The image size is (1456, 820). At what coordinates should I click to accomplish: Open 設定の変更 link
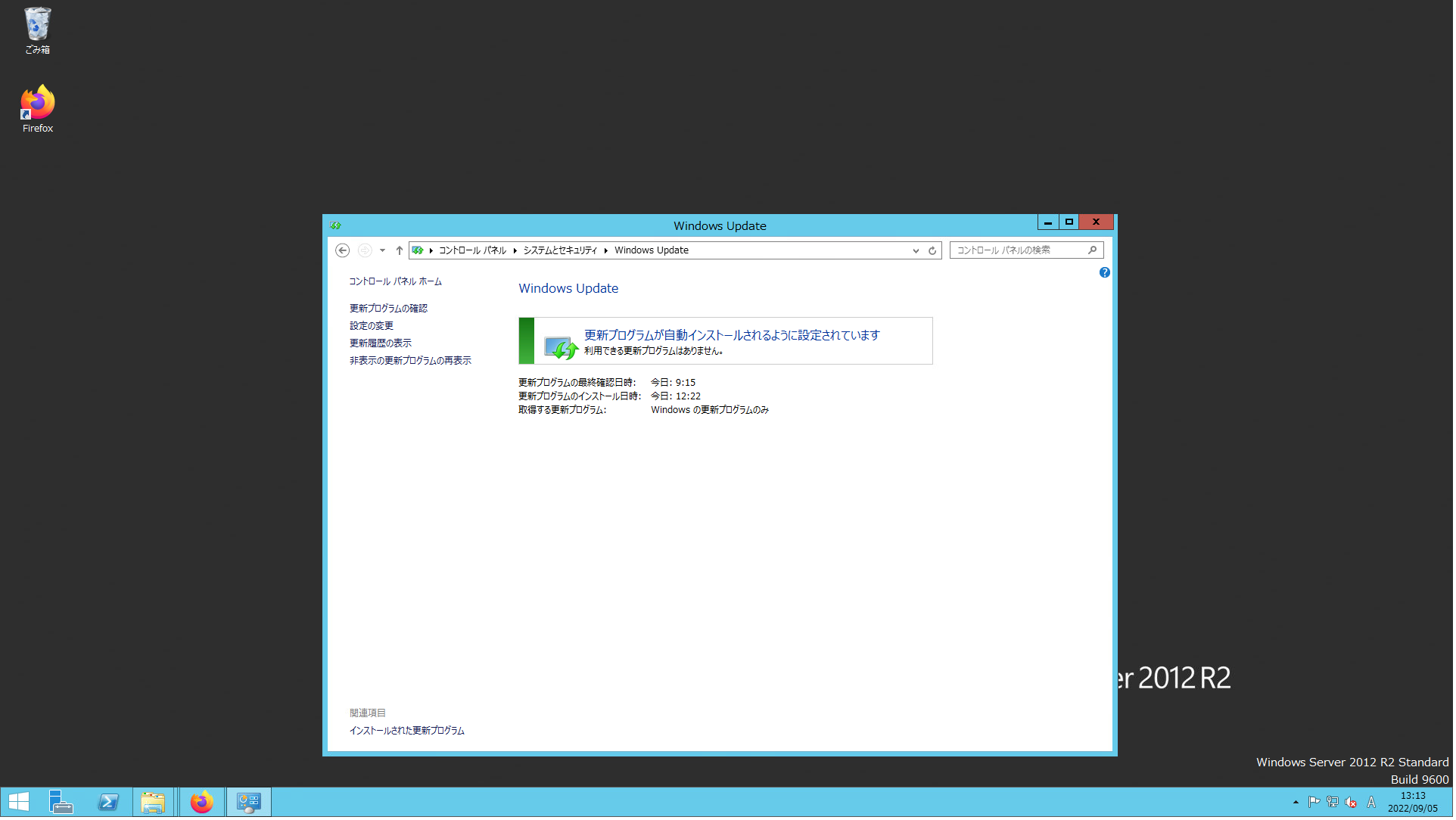(x=372, y=327)
